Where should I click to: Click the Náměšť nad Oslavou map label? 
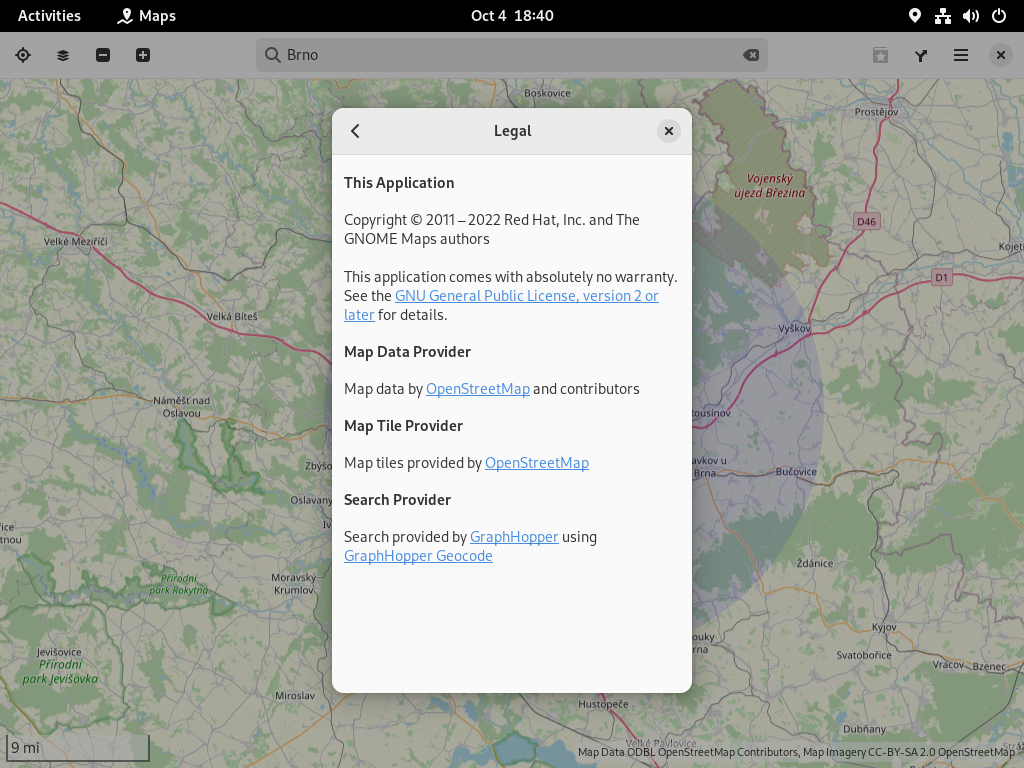[182, 407]
